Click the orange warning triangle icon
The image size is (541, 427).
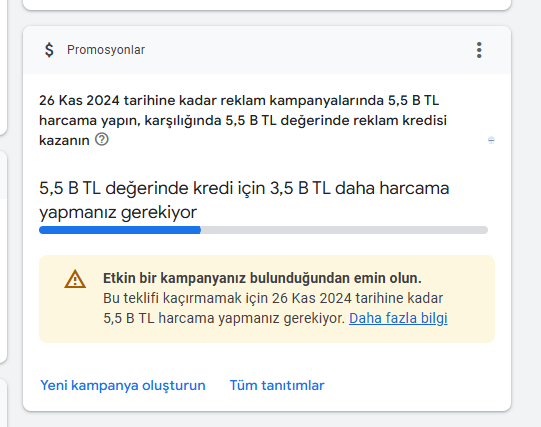pyautogui.click(x=75, y=279)
